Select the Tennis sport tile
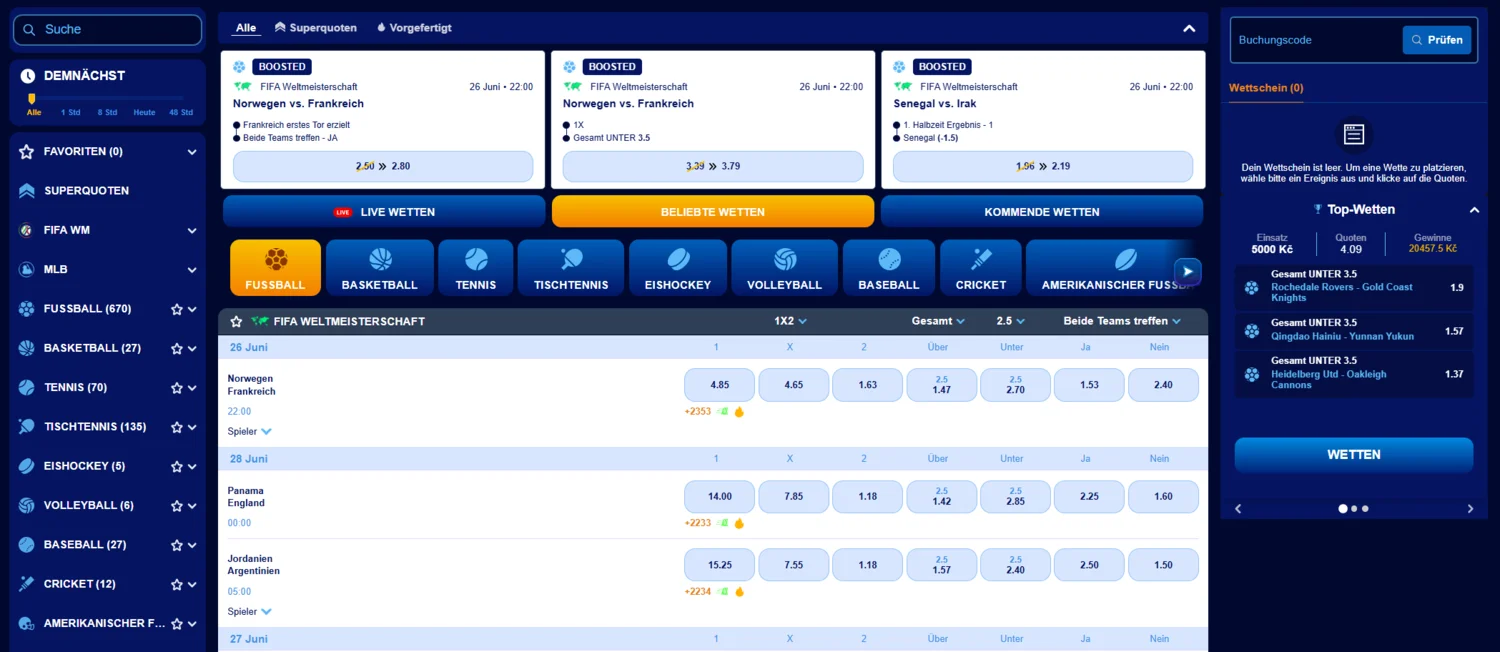Image resolution: width=1500 pixels, height=652 pixels. click(x=476, y=268)
